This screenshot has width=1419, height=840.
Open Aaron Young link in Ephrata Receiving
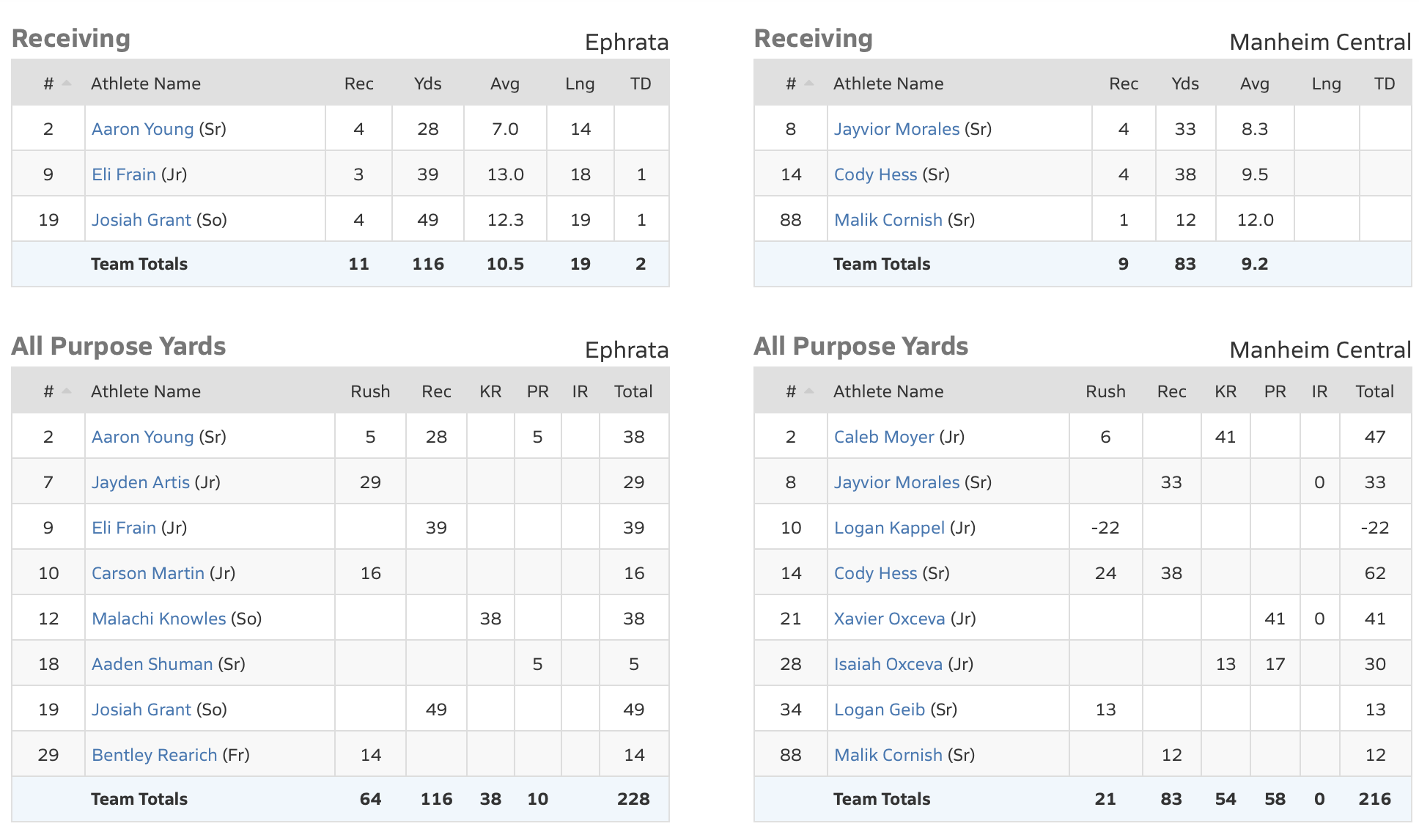coord(142,129)
